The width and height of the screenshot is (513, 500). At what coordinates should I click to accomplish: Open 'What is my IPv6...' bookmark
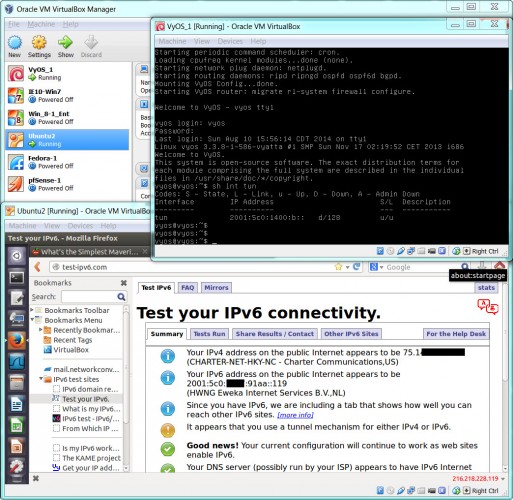coord(87,409)
